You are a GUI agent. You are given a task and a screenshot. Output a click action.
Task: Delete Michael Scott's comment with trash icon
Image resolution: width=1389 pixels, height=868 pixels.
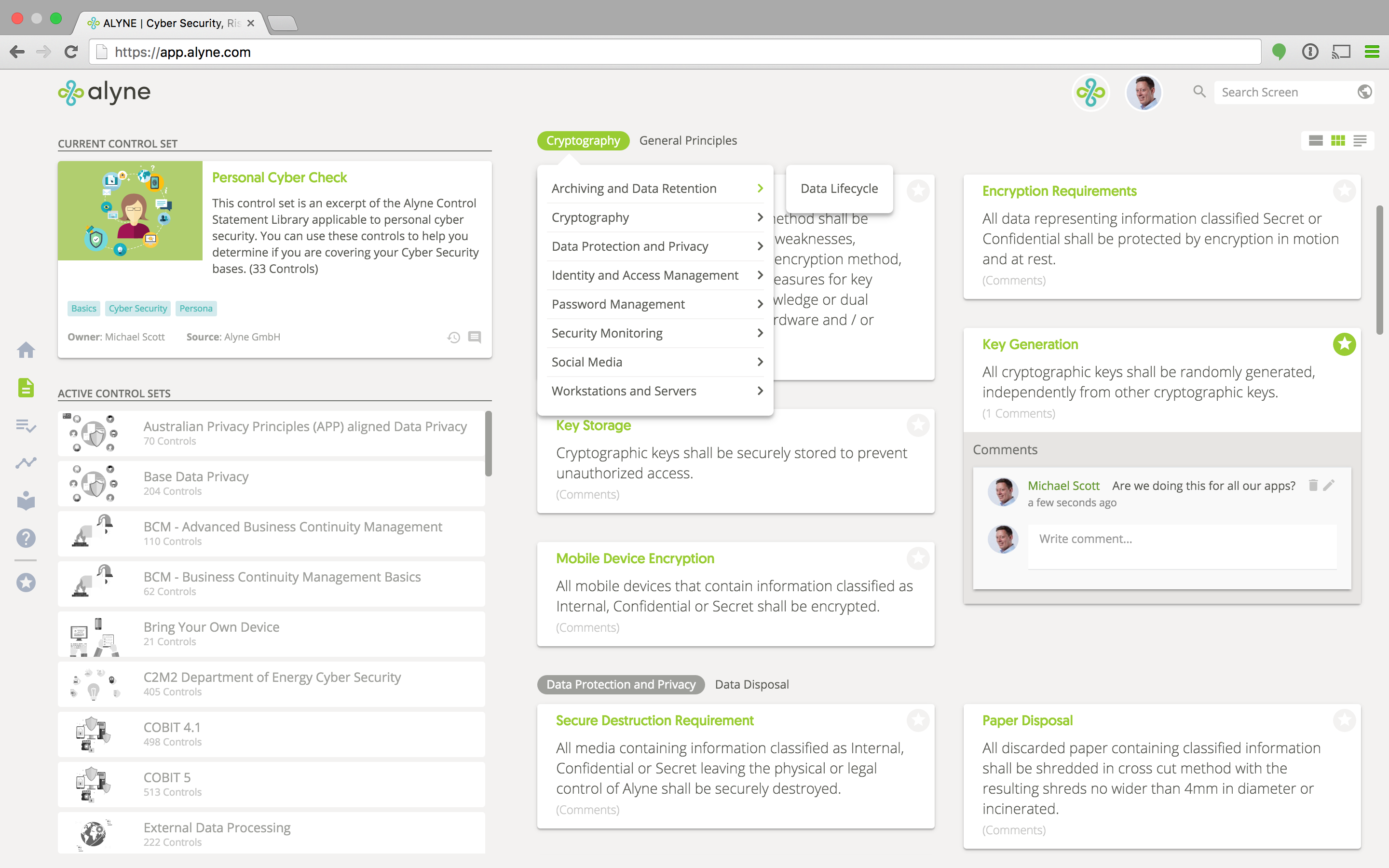[1313, 485]
